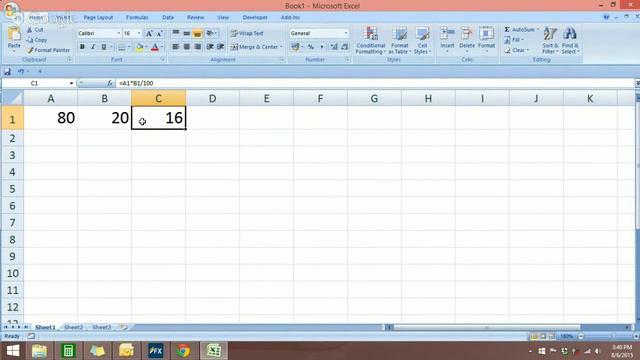Click the Office button
640x360 pixels.
(11, 11)
